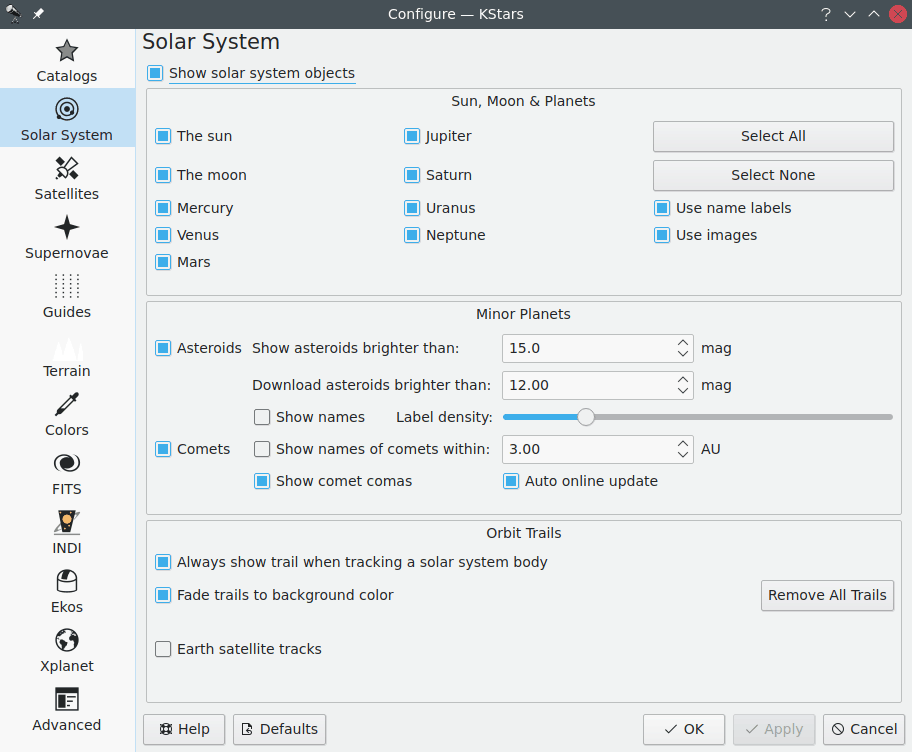Click the Label density slider handle

(x=586, y=417)
